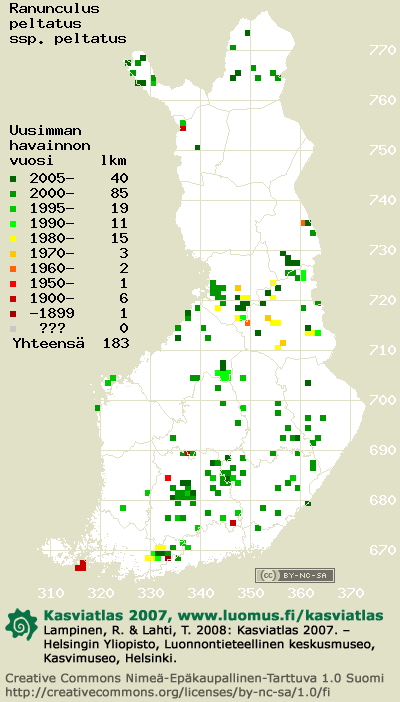Click the gray ??? legend square

click(13, 329)
